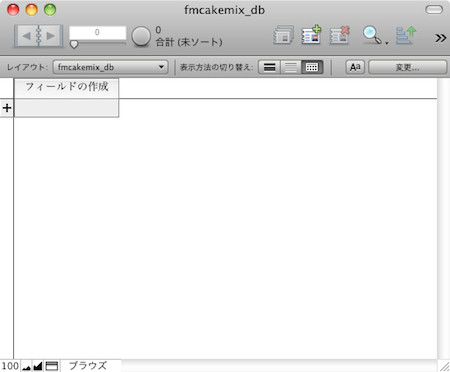Toggle the Aa formatting bar button
450x372 pixels.
pos(355,67)
